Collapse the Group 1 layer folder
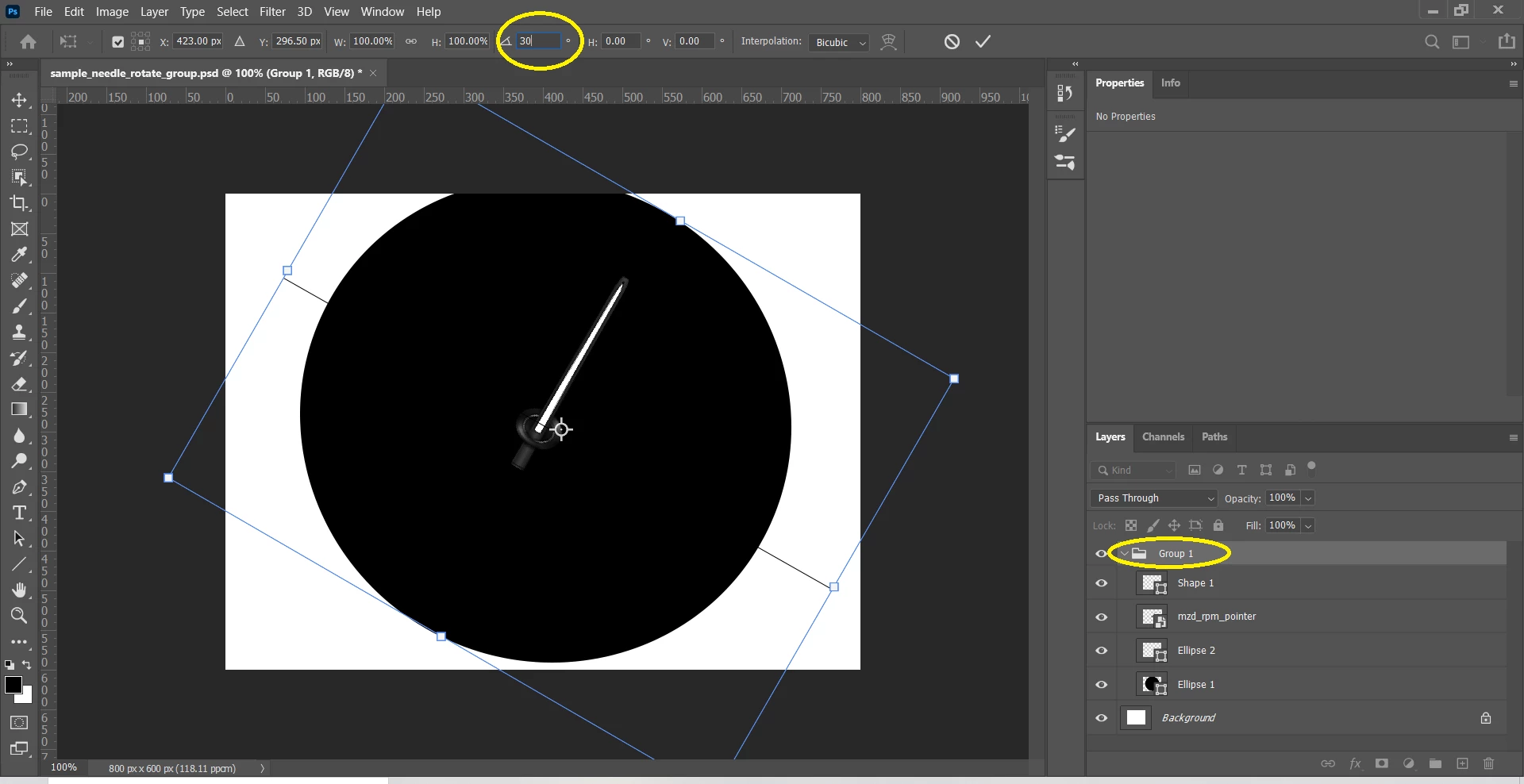The height and width of the screenshot is (784, 1524). 1123,553
